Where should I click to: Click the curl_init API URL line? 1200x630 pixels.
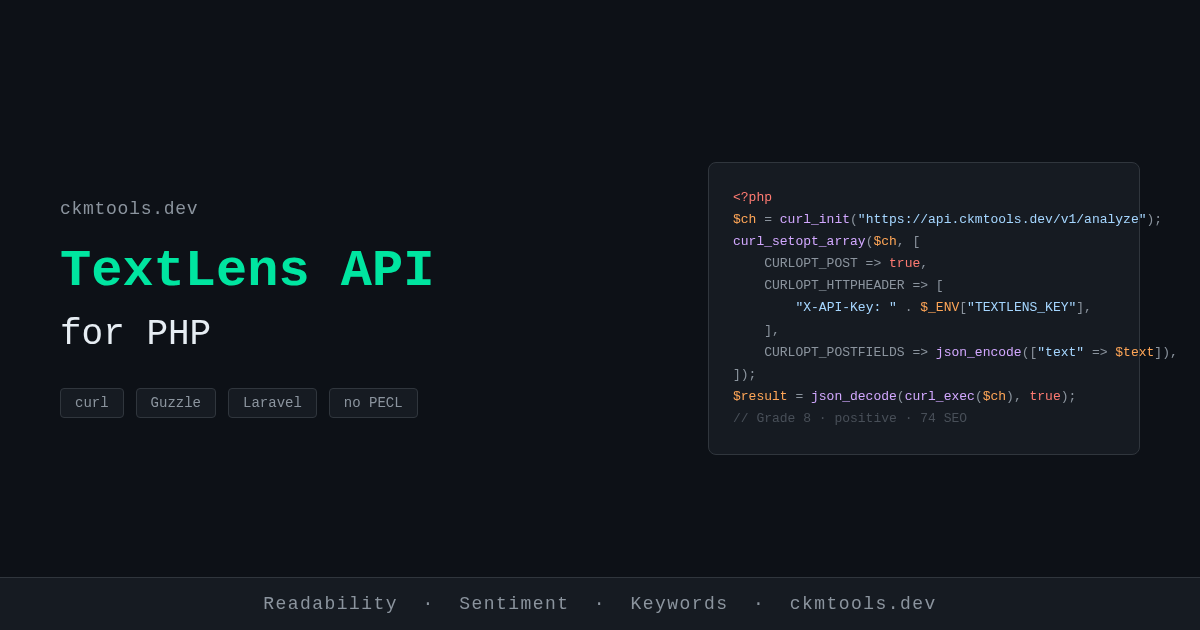947,220
